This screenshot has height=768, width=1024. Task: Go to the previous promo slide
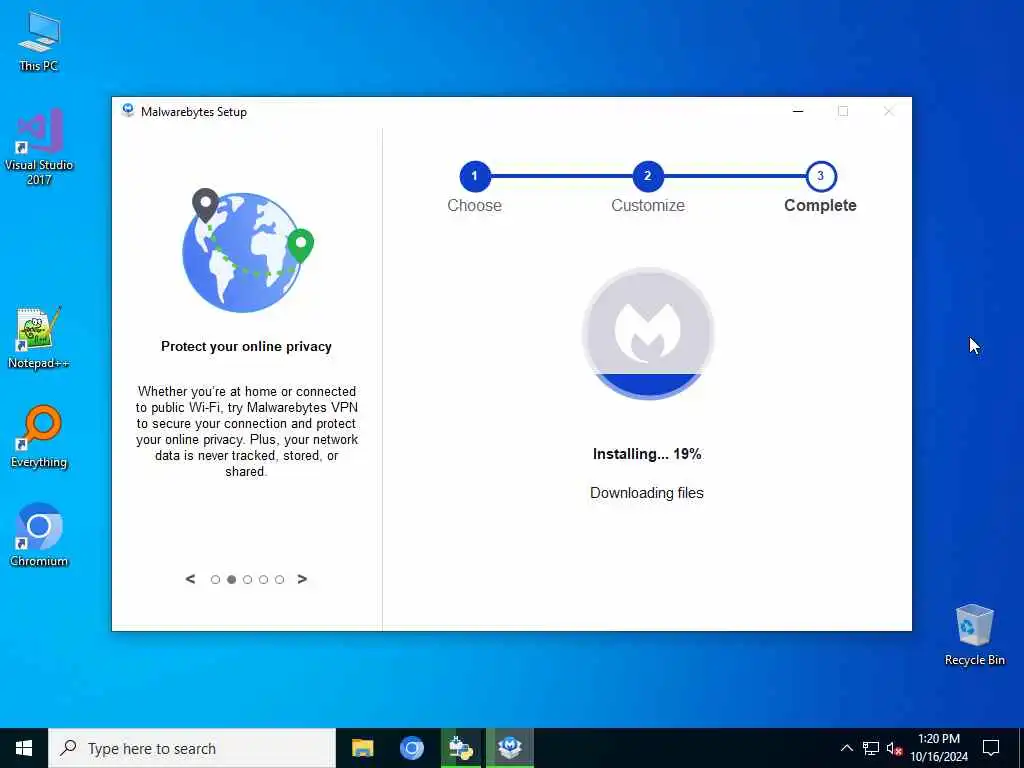pyautogui.click(x=190, y=579)
